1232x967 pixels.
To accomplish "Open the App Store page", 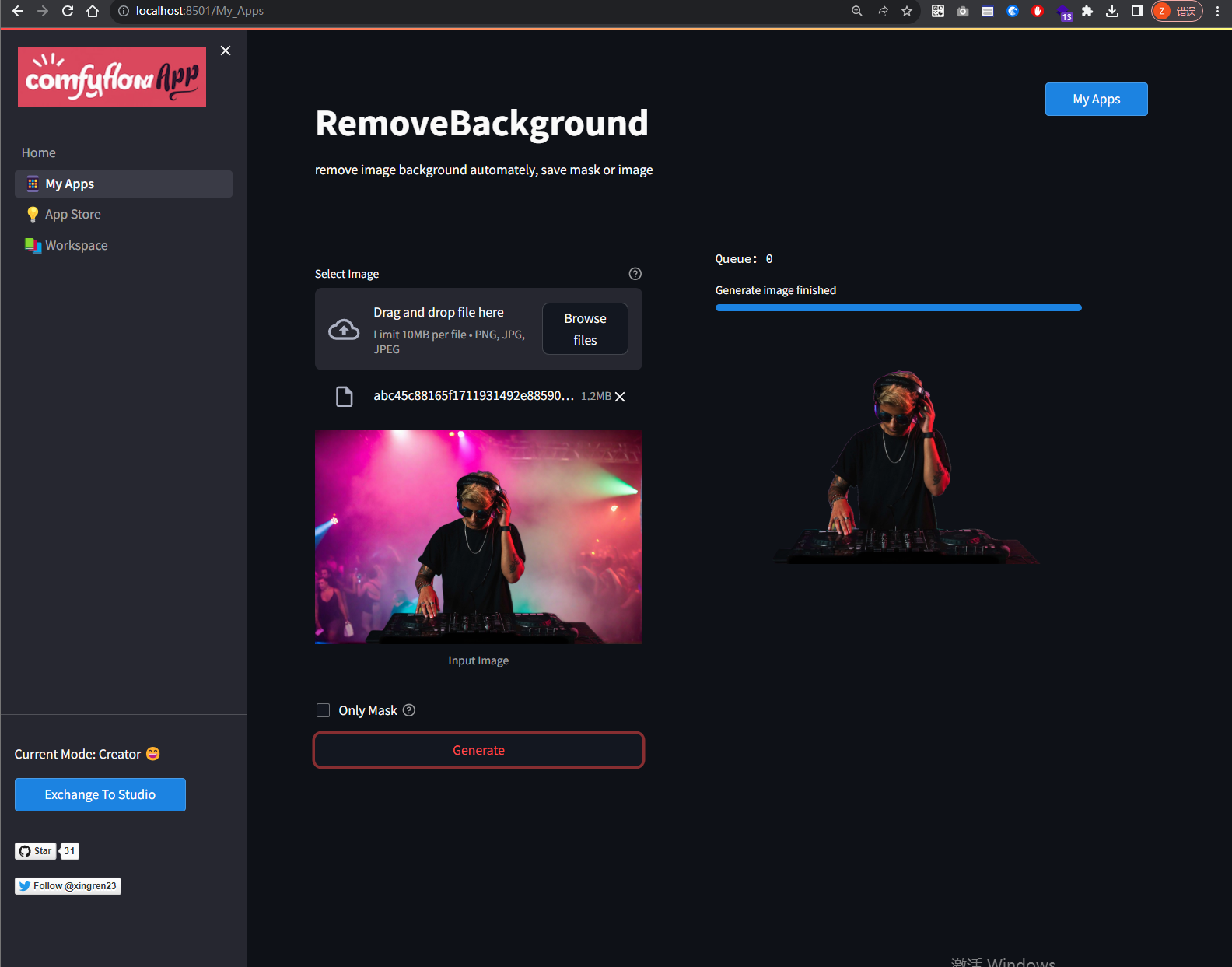I will (x=72, y=214).
